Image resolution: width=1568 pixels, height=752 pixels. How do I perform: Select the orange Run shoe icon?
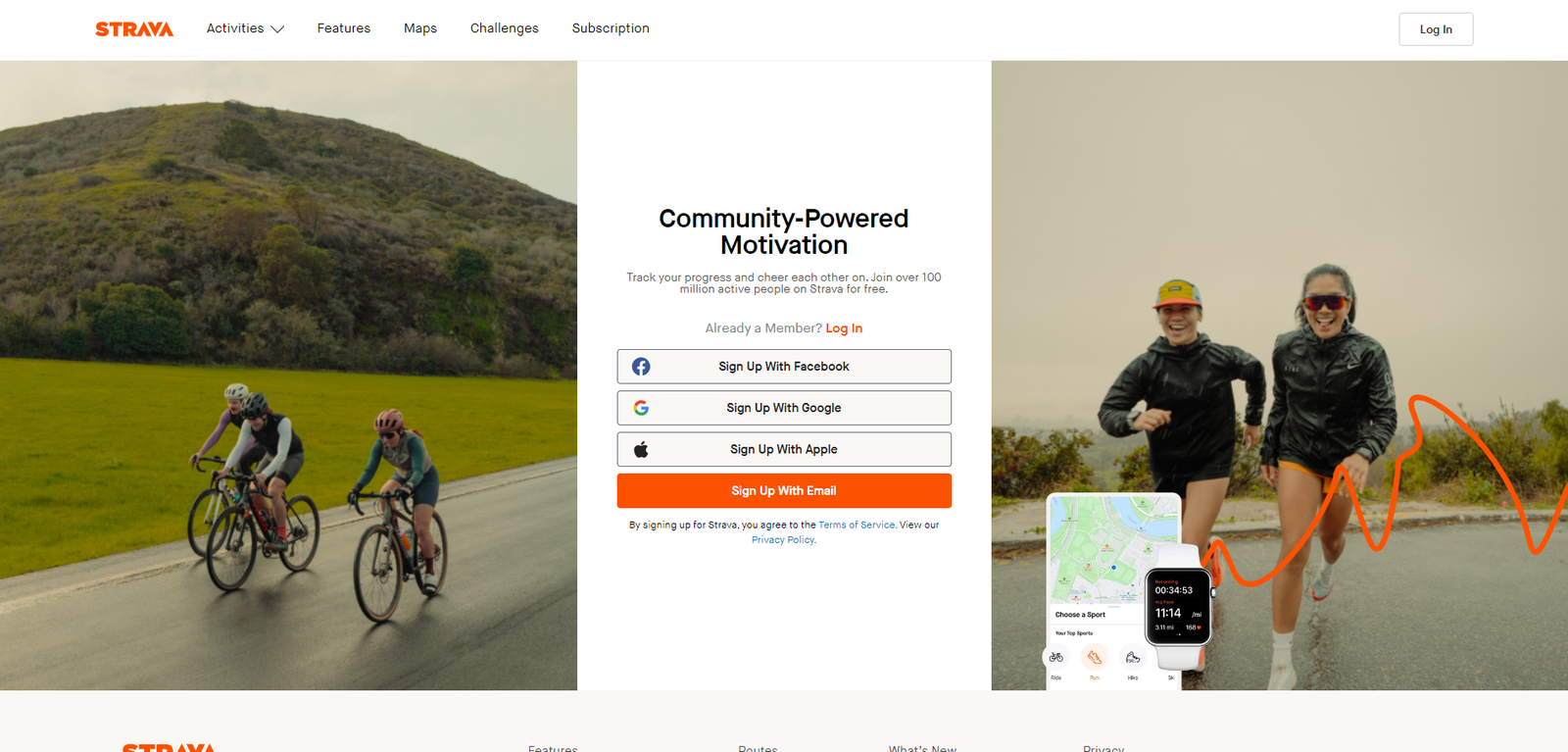[x=1095, y=657]
